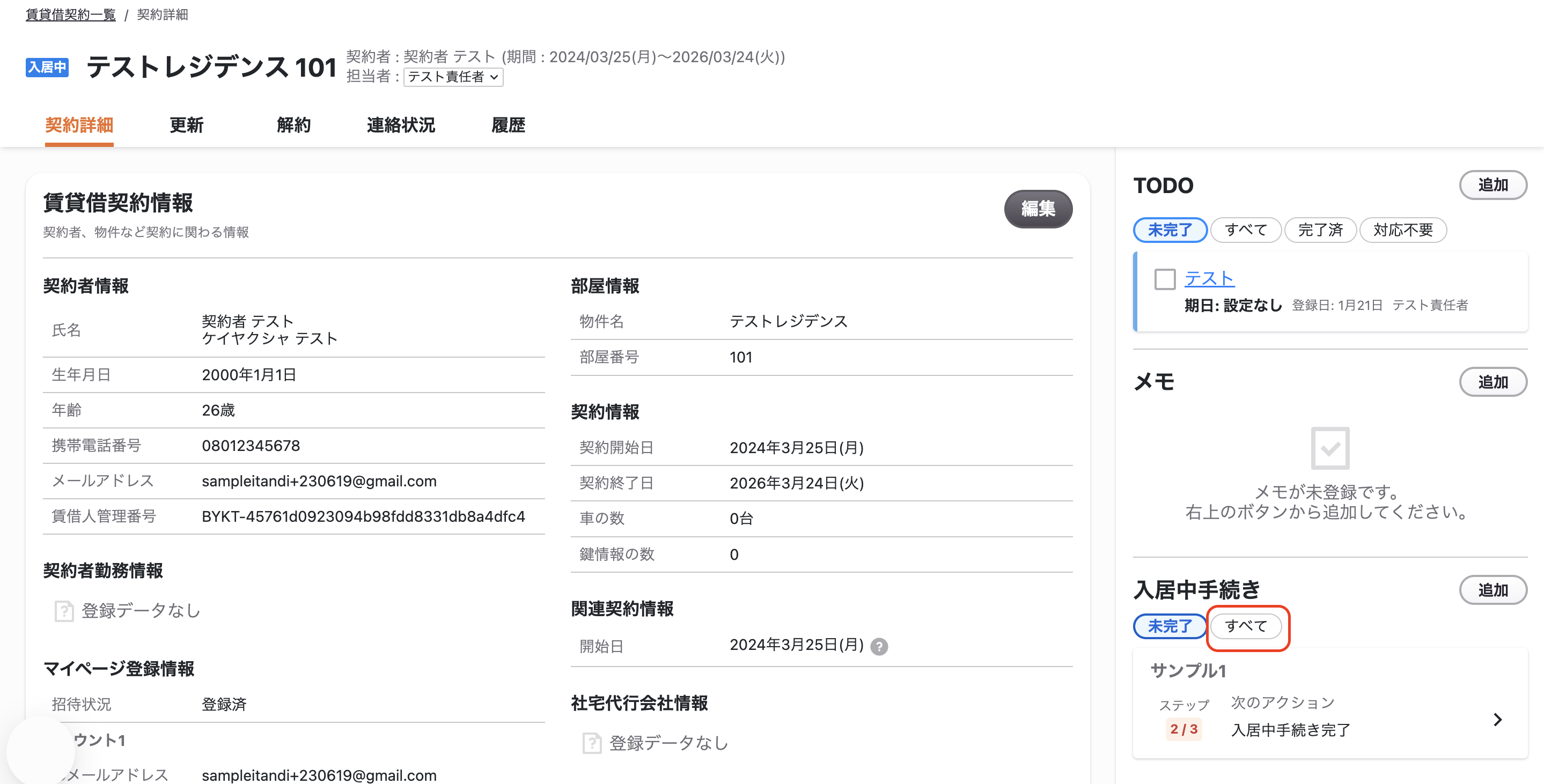This screenshot has width=1544, height=784.
Task: Click 契約詳細 breadcrumb text
Action: [163, 14]
